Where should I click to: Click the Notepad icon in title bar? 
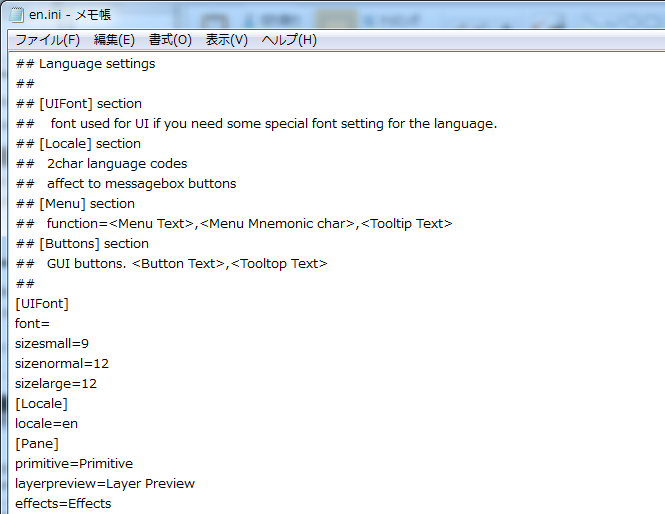(17, 15)
